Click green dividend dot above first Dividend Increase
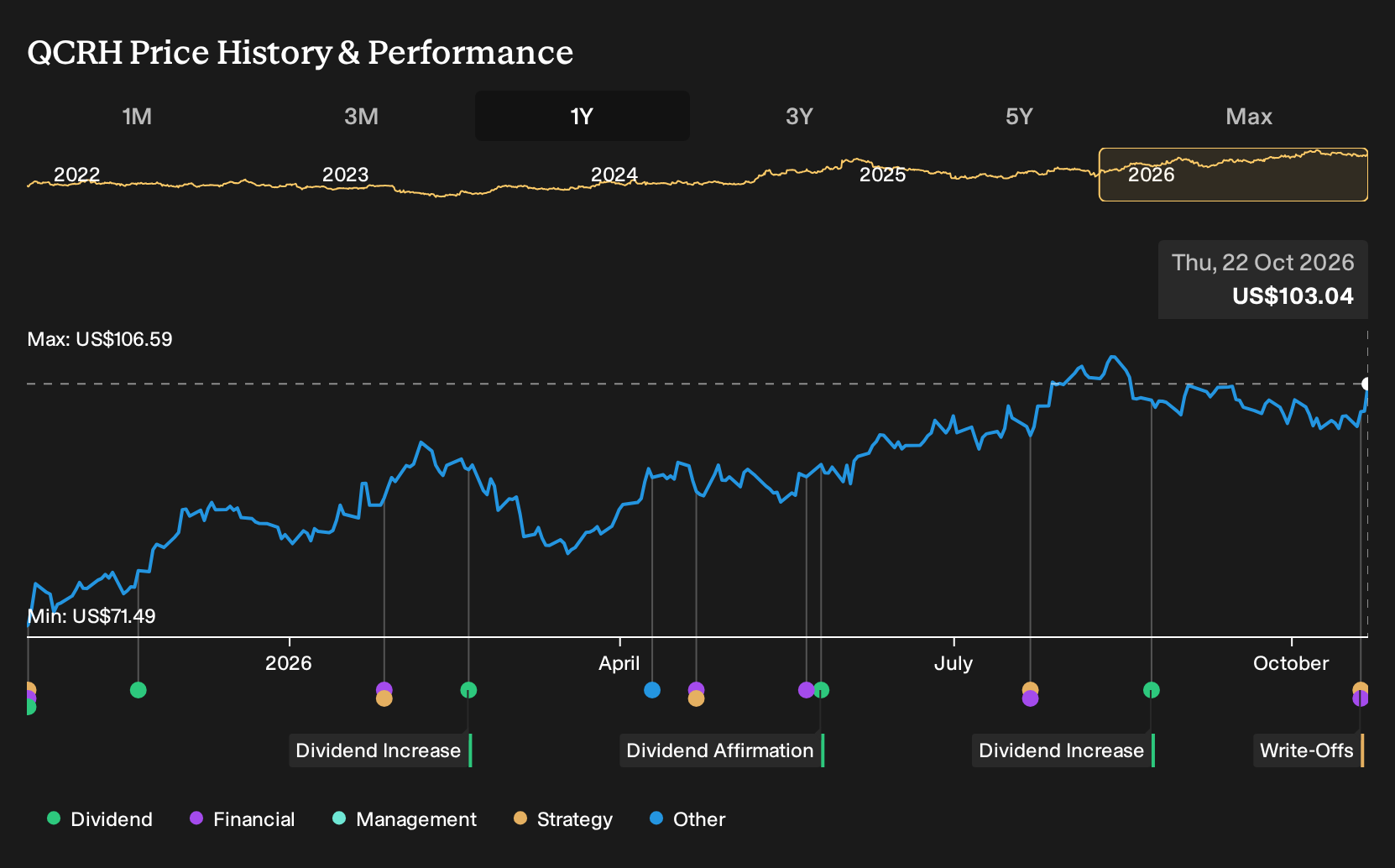 click(x=468, y=690)
